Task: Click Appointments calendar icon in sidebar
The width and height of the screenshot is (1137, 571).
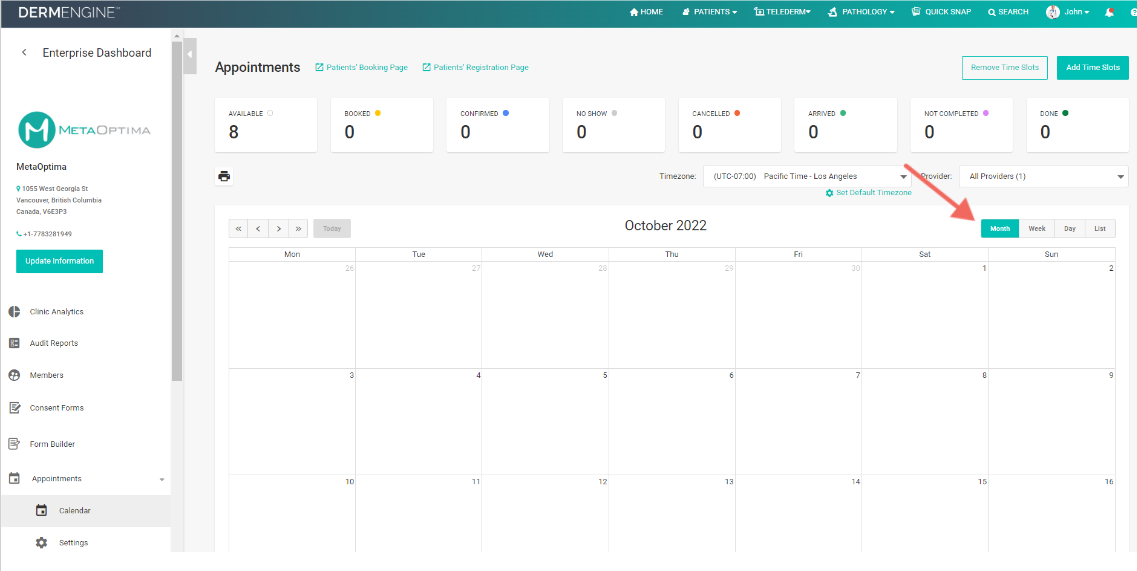Action: 14,478
